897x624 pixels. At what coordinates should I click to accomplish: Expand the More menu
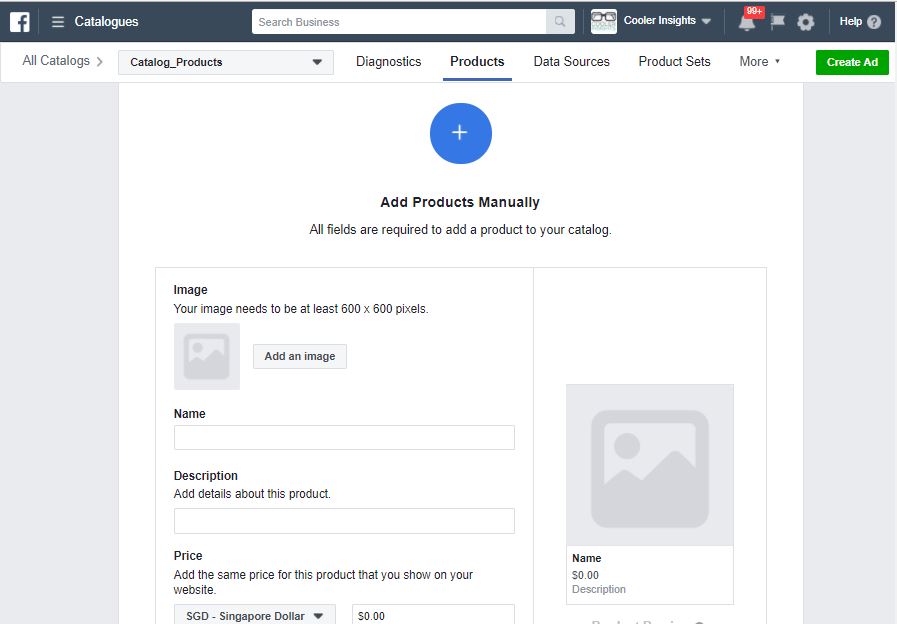(760, 61)
